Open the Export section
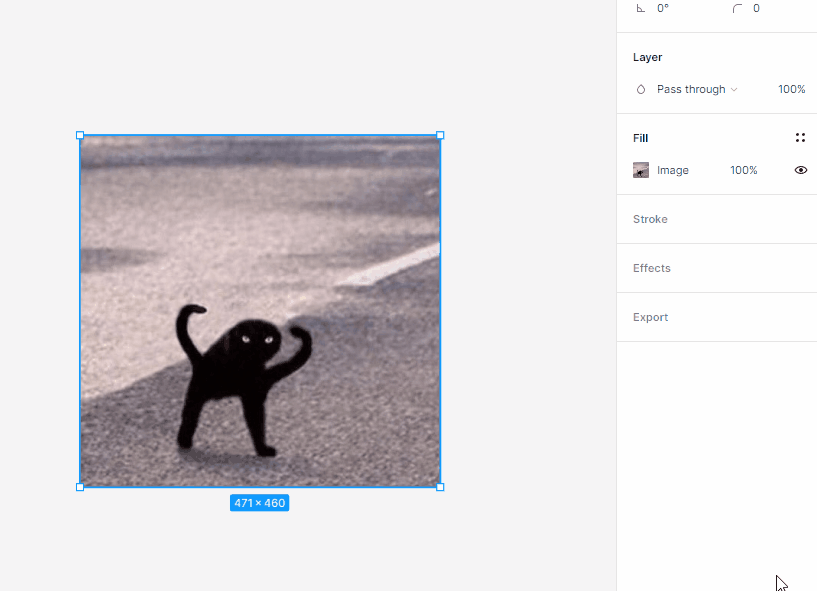Screen dimensions: 817x591 pyautogui.click(x=650, y=317)
